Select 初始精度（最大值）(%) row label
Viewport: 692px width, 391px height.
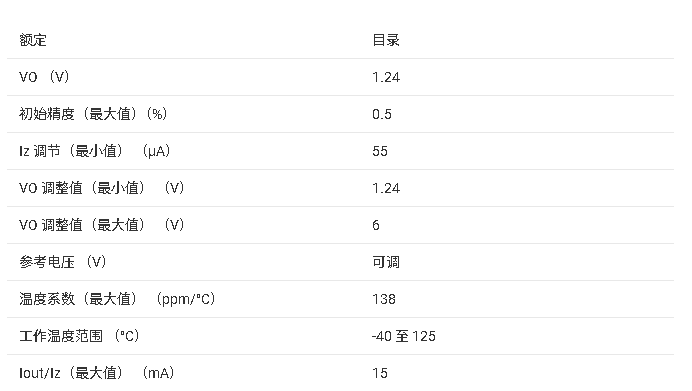(x=93, y=114)
